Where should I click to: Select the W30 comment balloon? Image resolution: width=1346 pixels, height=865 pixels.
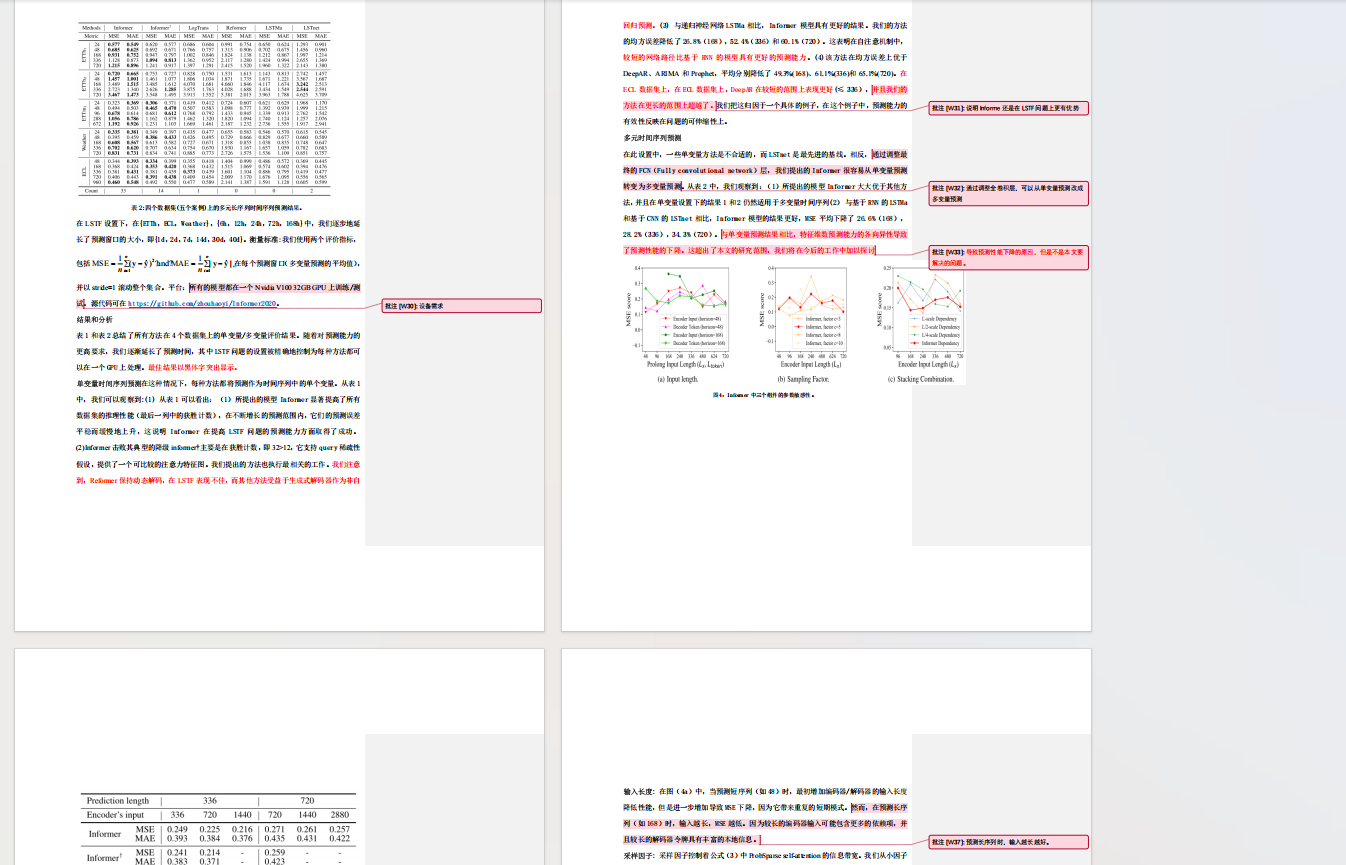pos(461,306)
